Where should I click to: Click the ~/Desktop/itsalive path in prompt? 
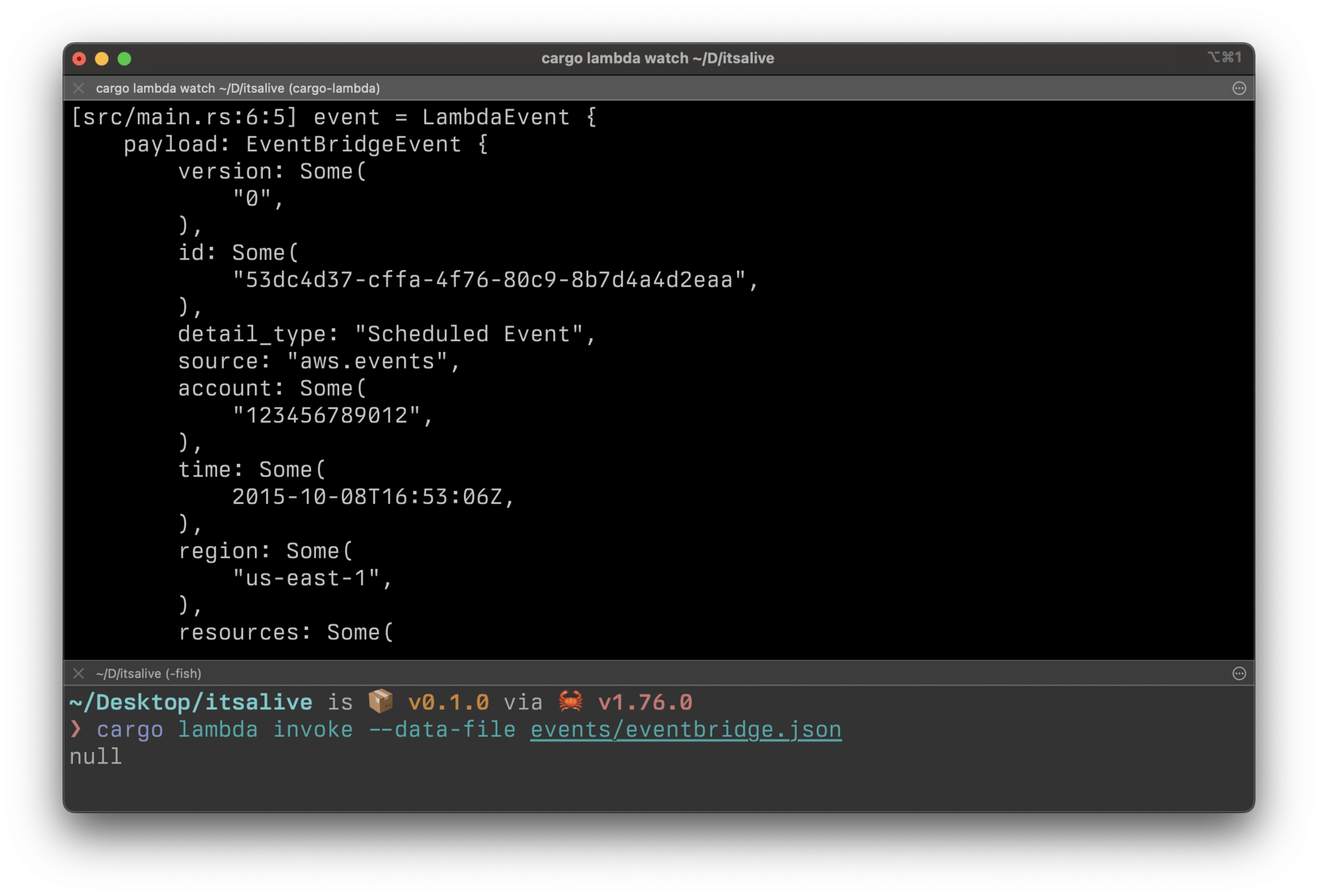(191, 702)
